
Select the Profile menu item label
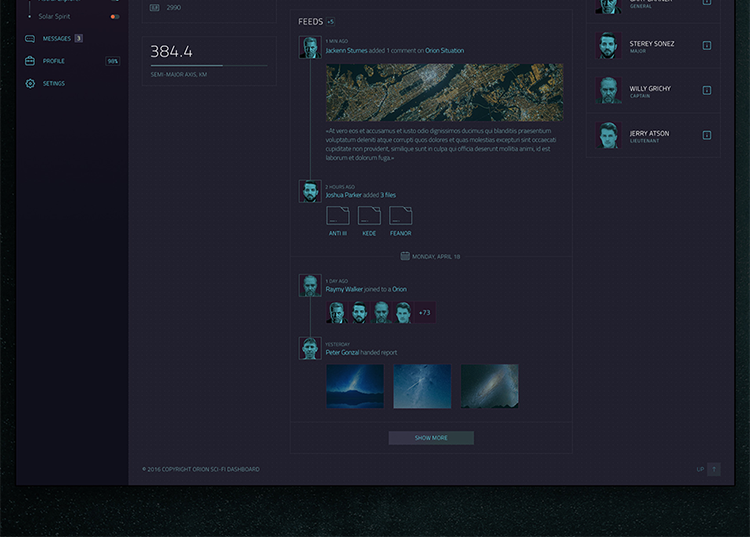pos(54,61)
